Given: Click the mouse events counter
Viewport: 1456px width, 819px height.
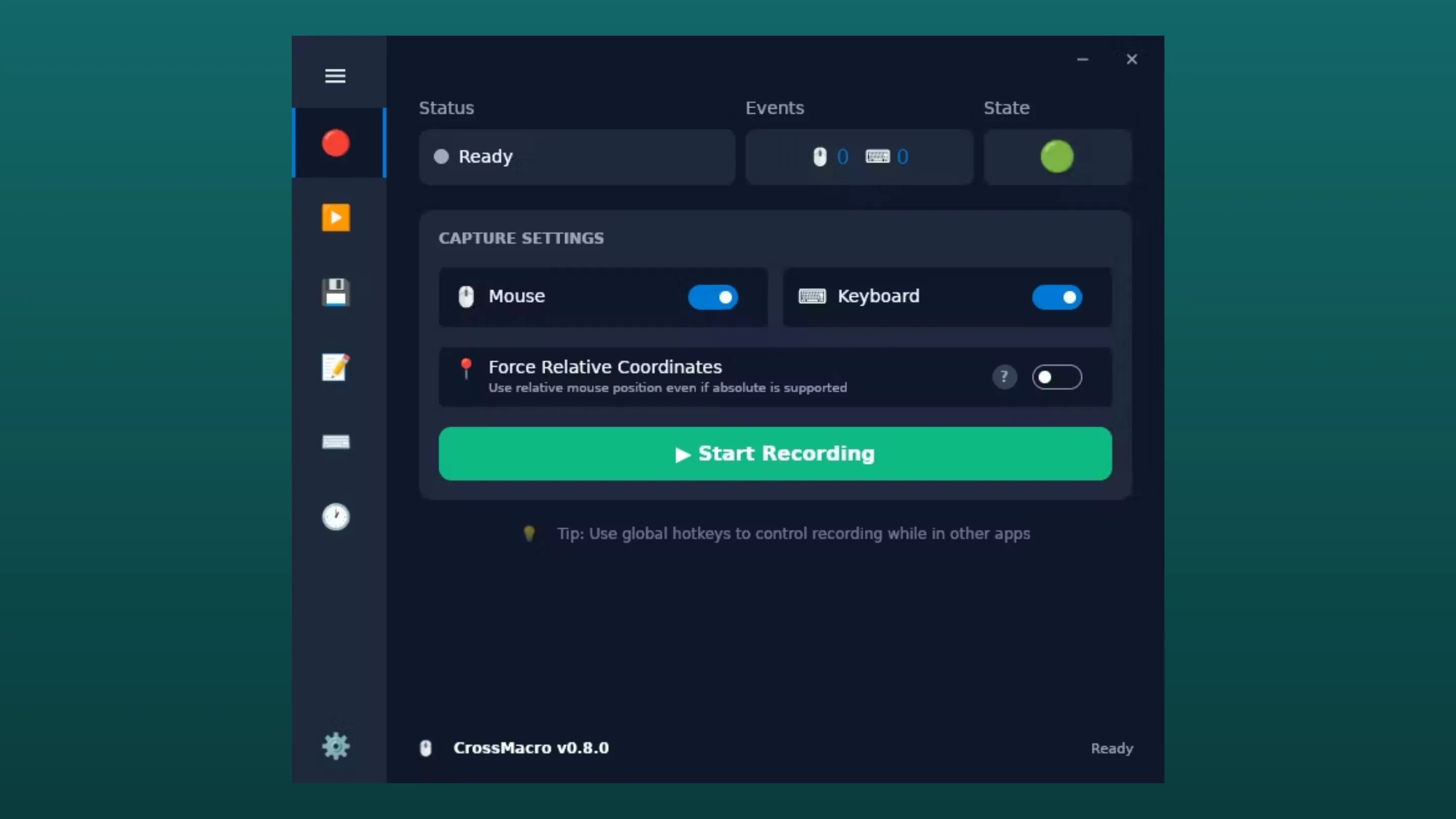Looking at the screenshot, I should [831, 157].
